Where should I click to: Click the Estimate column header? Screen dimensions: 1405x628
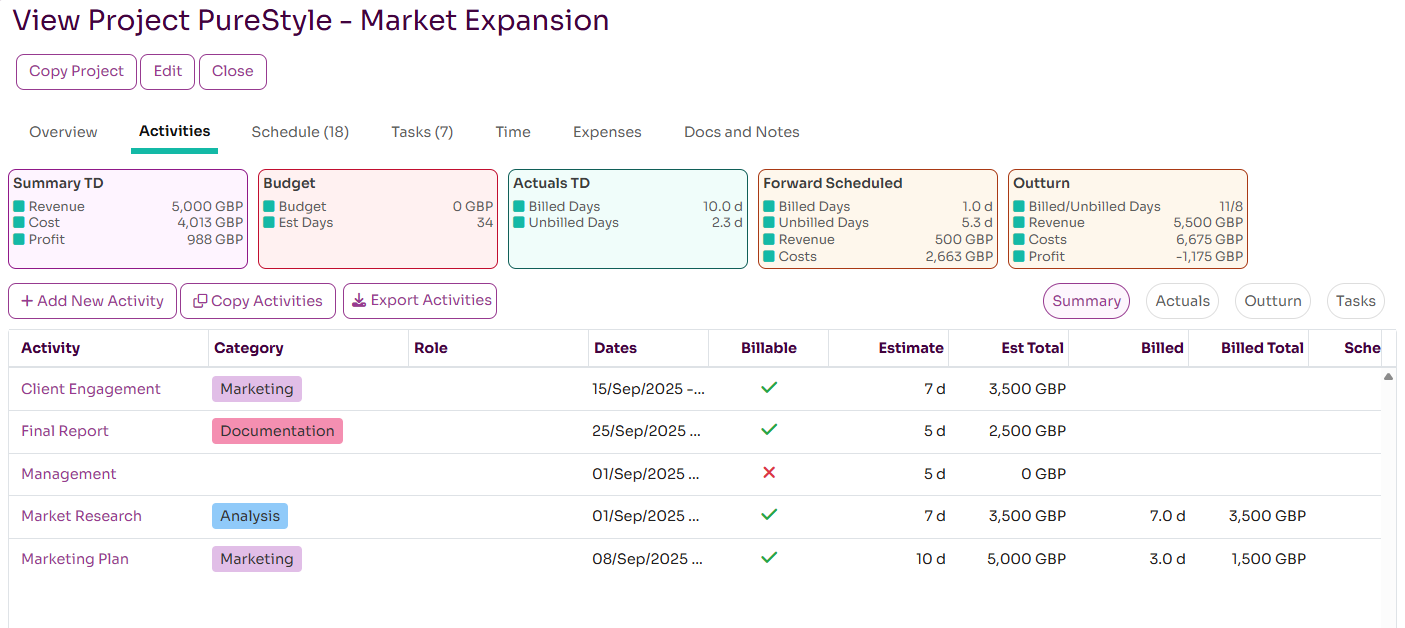click(x=910, y=348)
